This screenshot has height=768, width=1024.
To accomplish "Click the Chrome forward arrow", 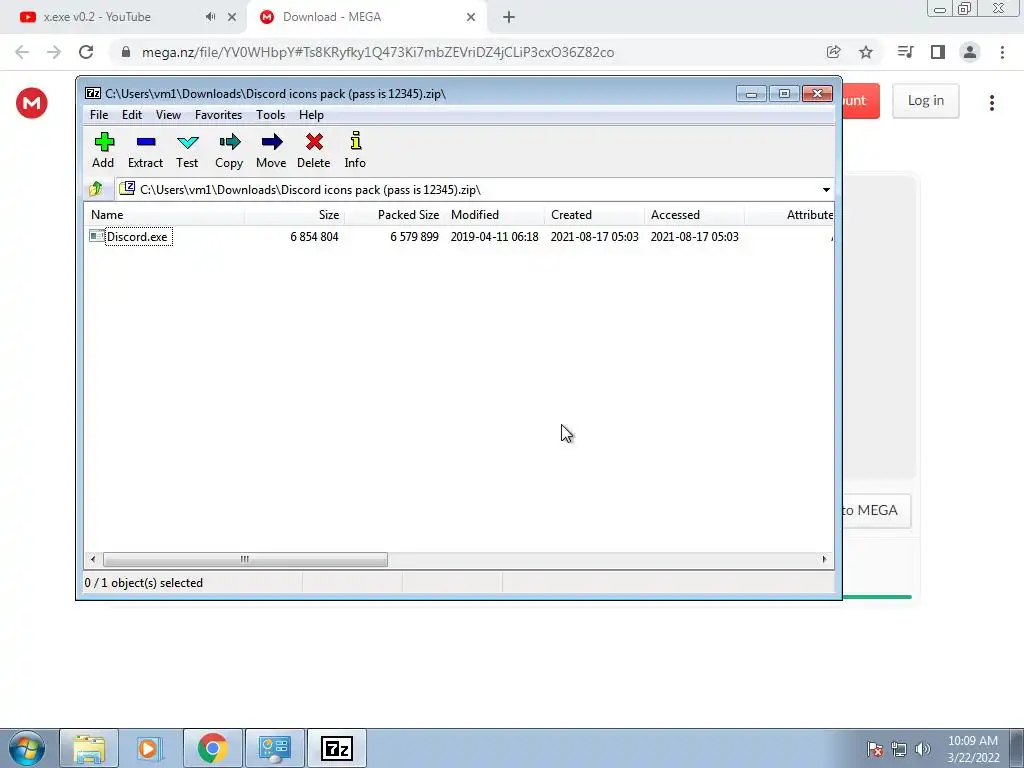I will pos(54,52).
